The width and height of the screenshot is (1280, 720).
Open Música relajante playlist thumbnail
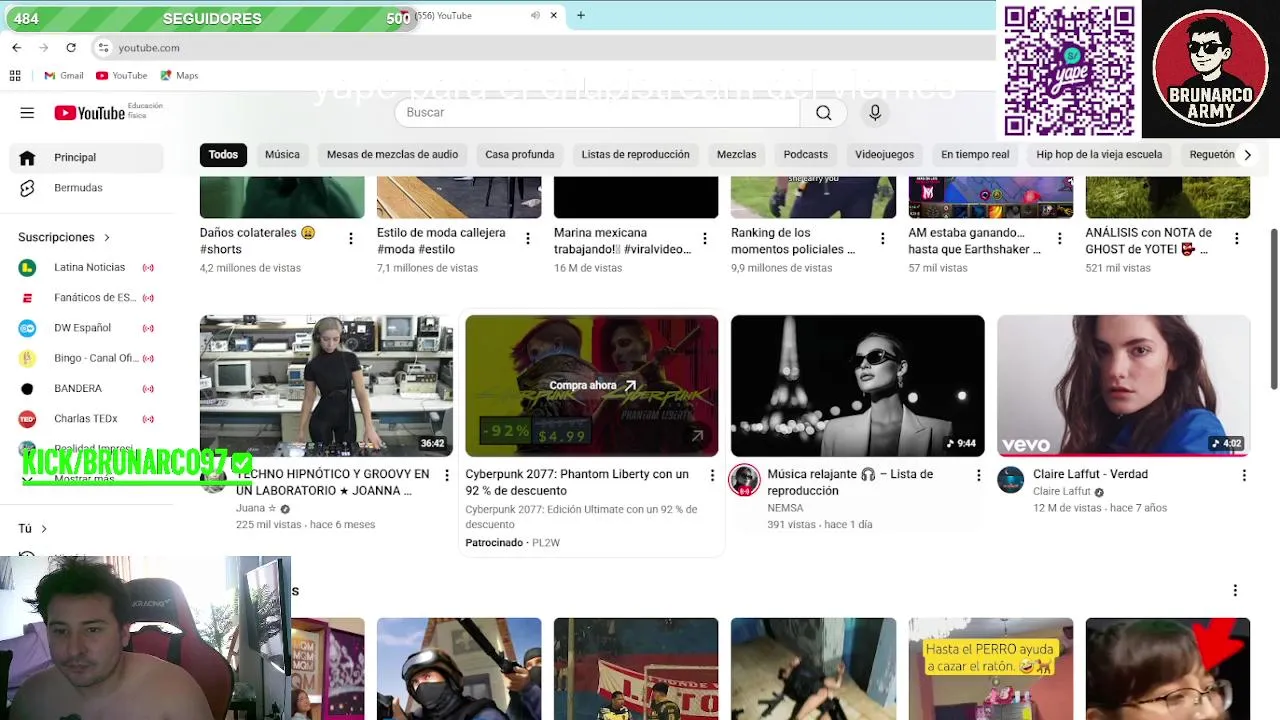pos(857,386)
